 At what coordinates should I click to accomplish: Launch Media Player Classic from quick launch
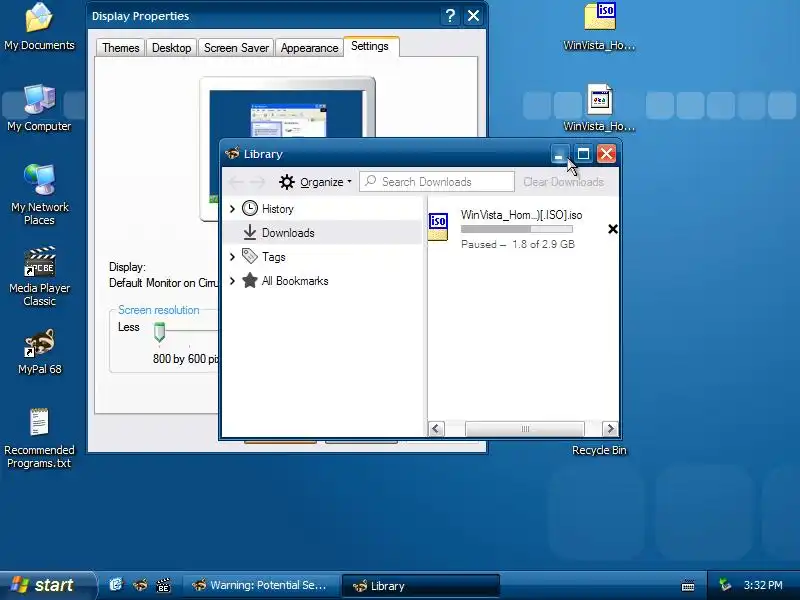163,585
